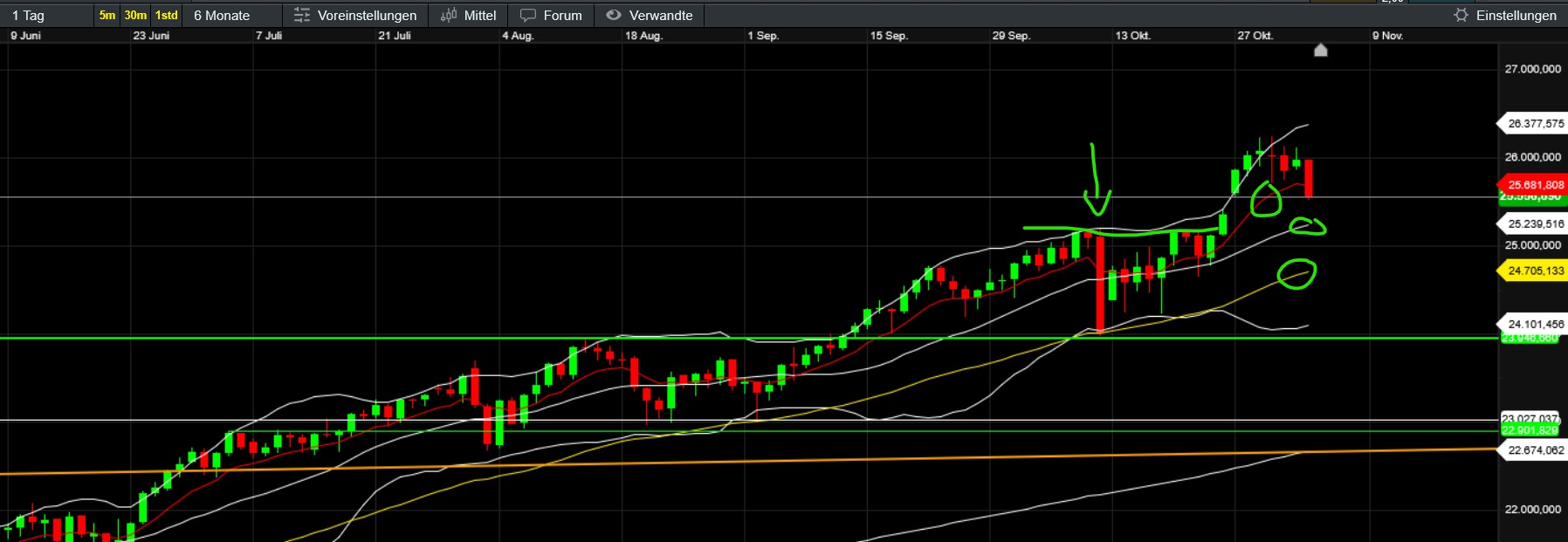The image size is (1568, 542).
Task: Click the green level label 23.946,660
Action: click(x=1530, y=338)
